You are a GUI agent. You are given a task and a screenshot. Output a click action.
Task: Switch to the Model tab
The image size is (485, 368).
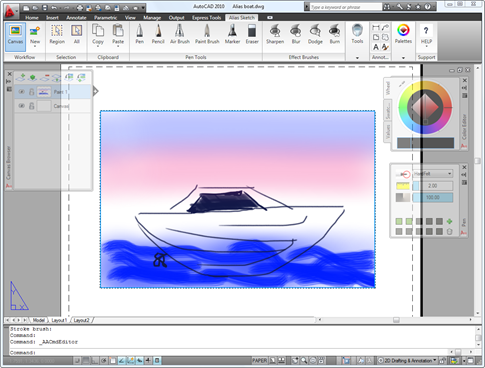coord(39,320)
